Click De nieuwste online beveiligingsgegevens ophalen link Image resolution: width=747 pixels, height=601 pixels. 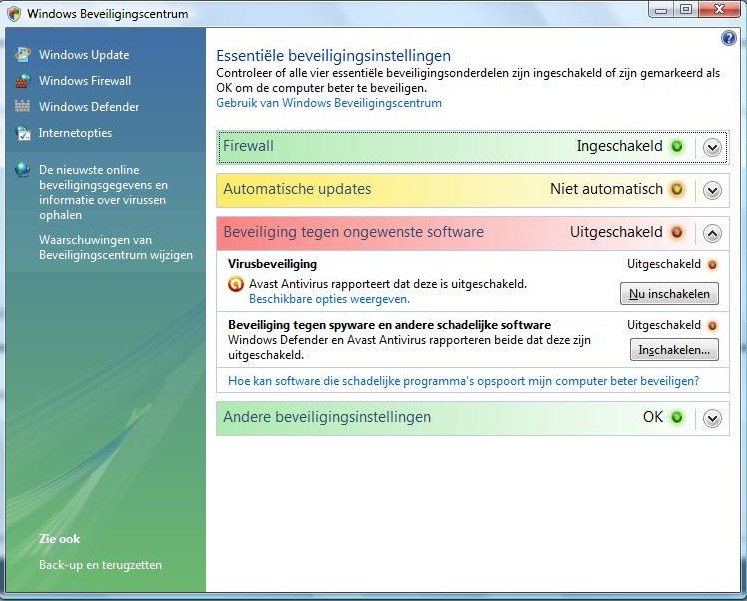(103, 192)
